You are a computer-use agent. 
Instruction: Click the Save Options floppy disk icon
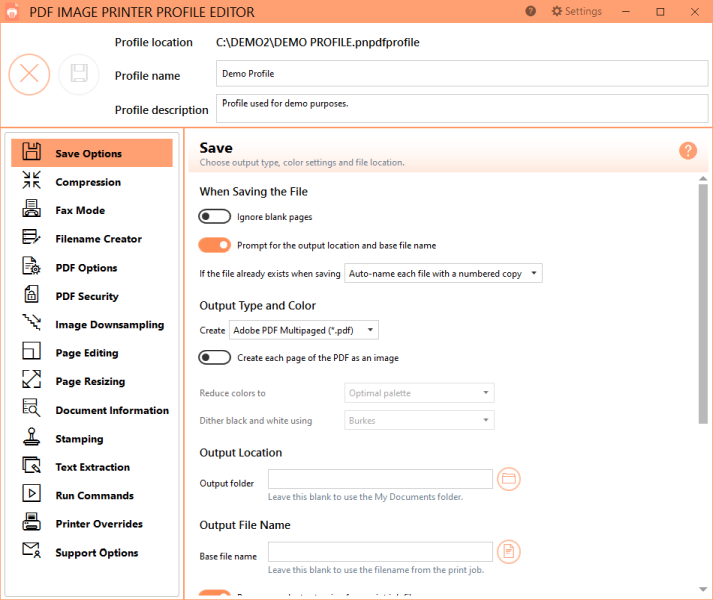31,151
